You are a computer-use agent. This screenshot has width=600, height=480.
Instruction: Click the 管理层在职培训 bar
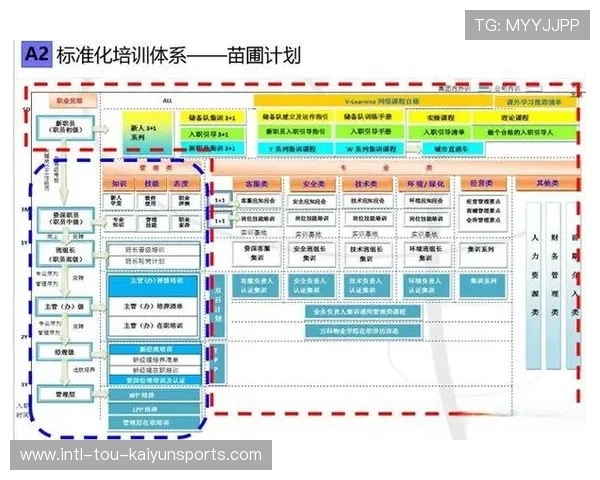pyautogui.click(x=154, y=423)
